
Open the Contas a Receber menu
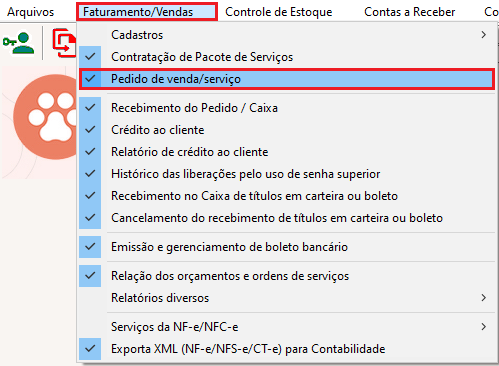click(410, 12)
